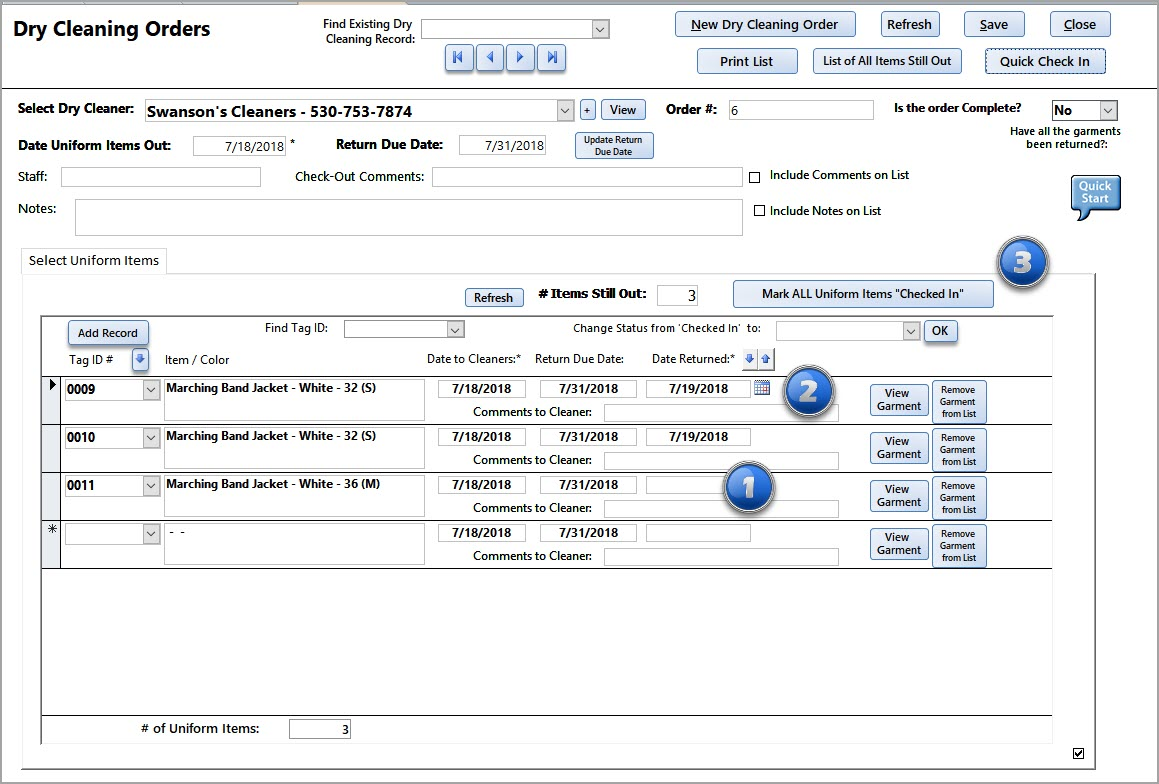Expand Find Existing Dry Cleaning Record dropdown
The height and width of the screenshot is (784, 1159).
(600, 29)
